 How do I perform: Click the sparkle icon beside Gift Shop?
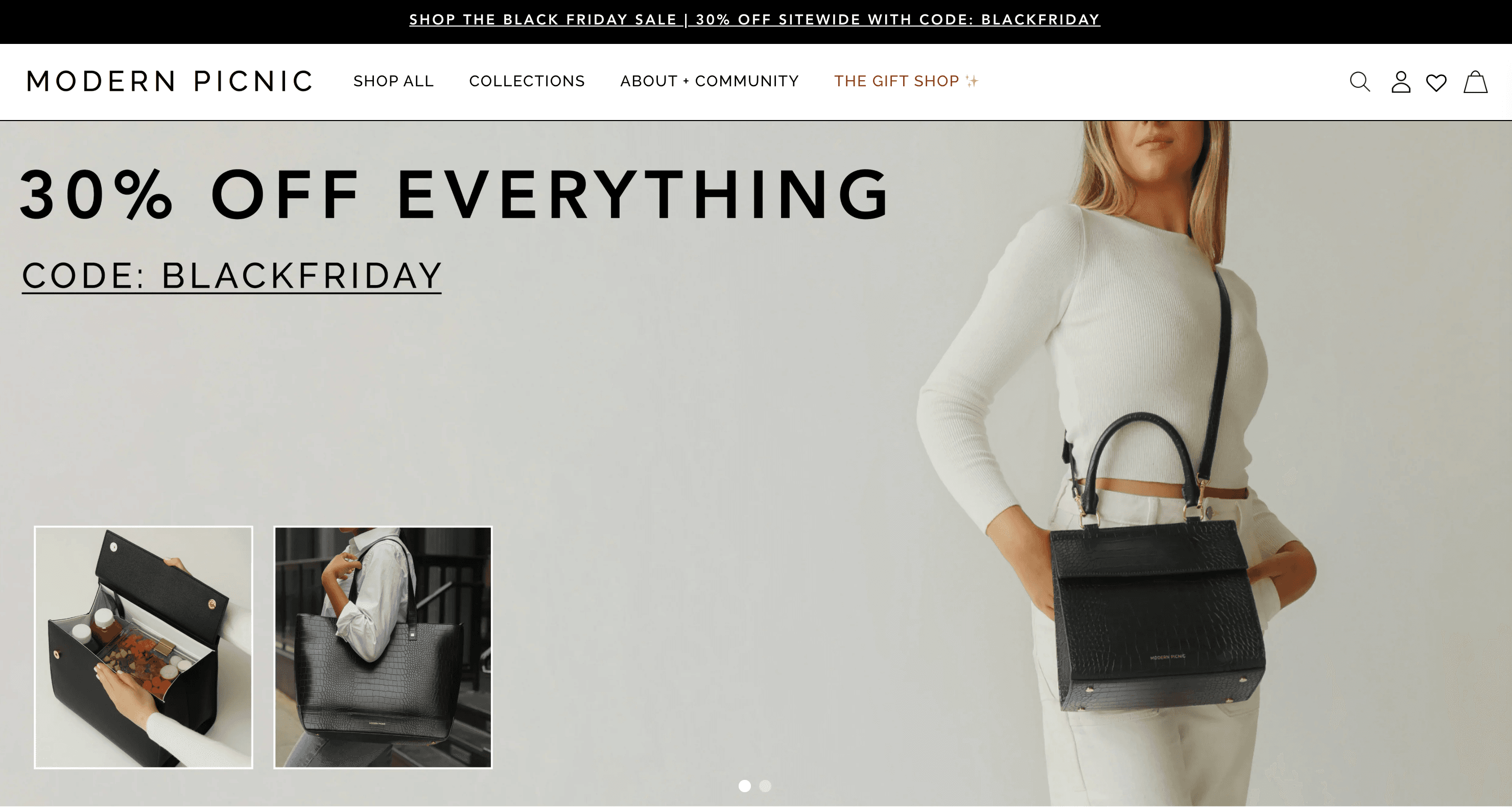point(972,81)
